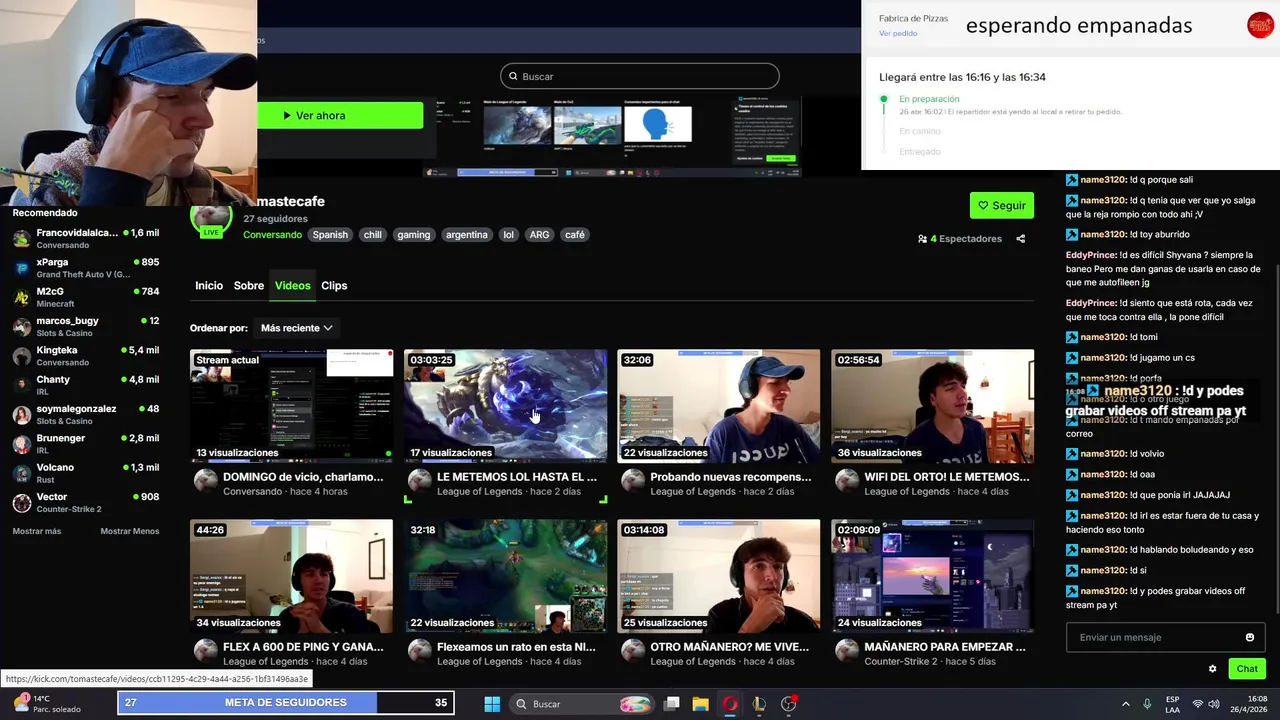1280x720 pixels.
Task: Click channel avatar beside DOMINGO de vicio video
Action: pyautogui.click(x=204, y=482)
